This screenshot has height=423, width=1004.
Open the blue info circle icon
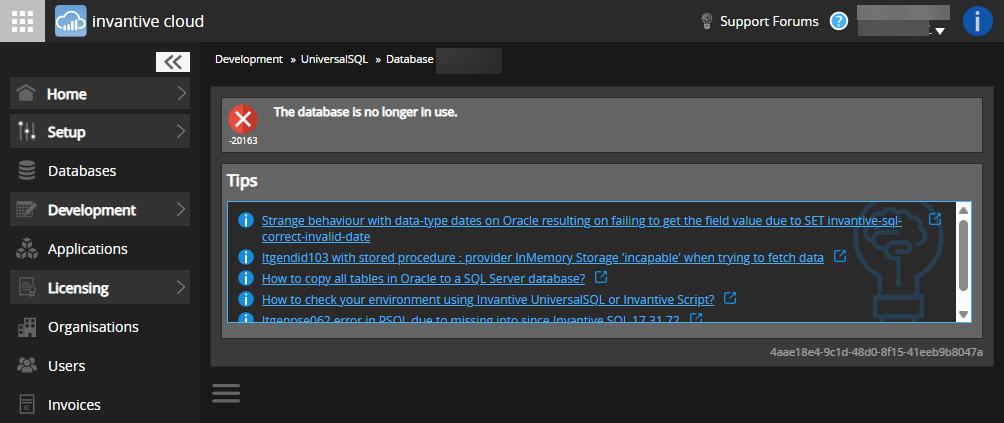click(977, 21)
